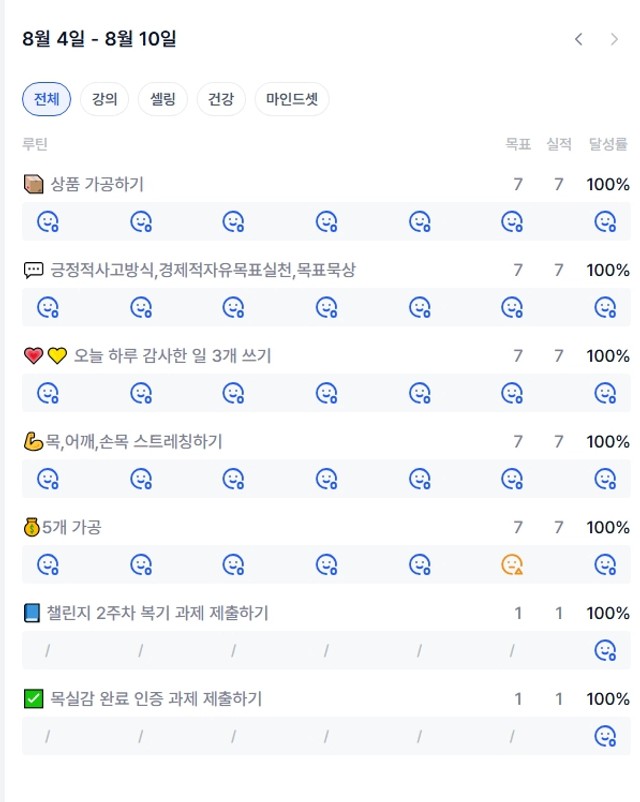640x802 pixels.
Task: Open the 건강 category tab
Action: [221, 99]
